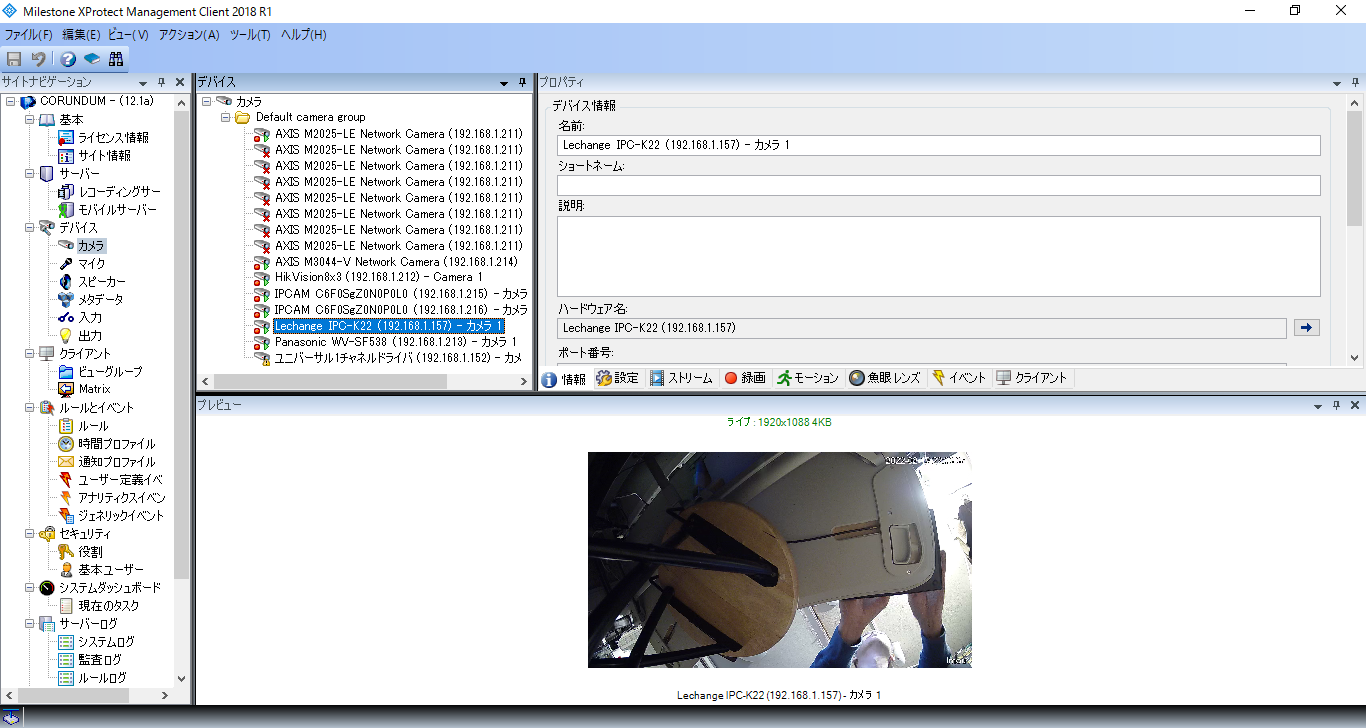The width and height of the screenshot is (1366, 728).
Task: Click the 時間プロファイル clock icon
Action: coord(66,444)
